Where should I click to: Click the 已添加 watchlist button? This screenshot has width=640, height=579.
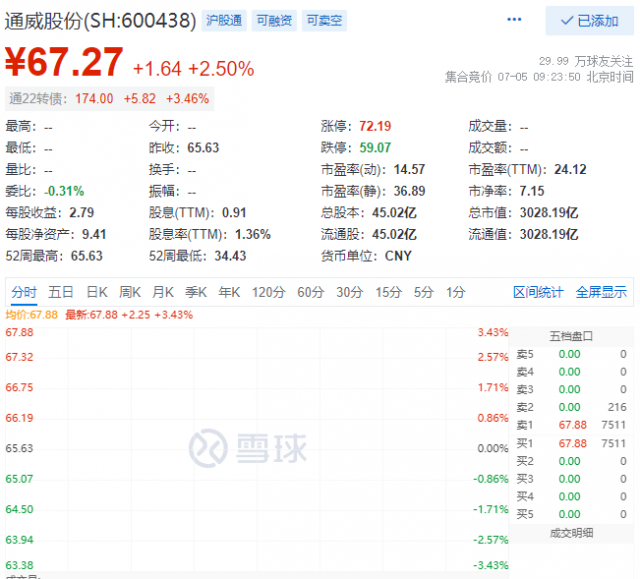[x=588, y=21]
